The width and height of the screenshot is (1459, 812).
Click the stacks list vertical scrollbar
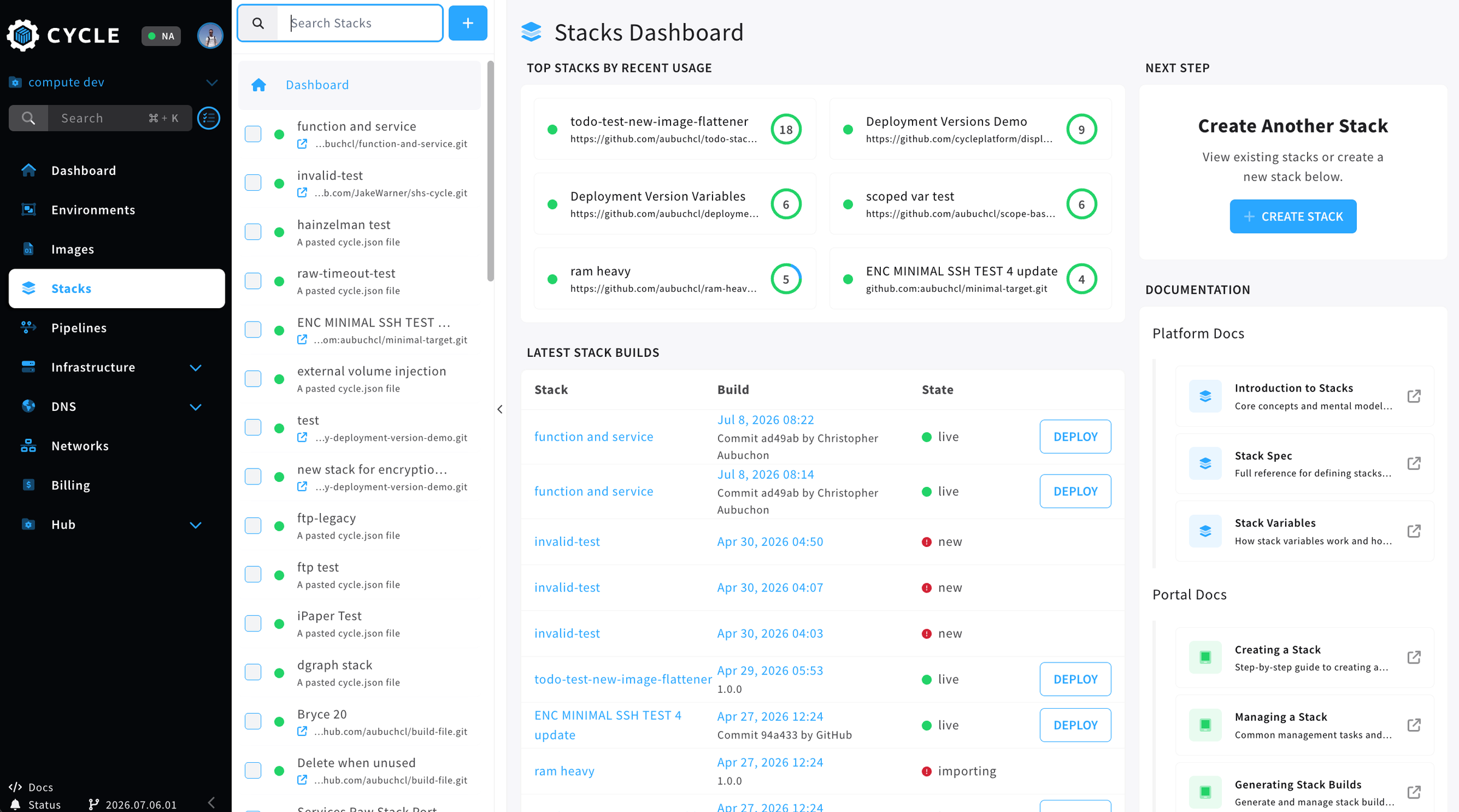tap(490, 171)
